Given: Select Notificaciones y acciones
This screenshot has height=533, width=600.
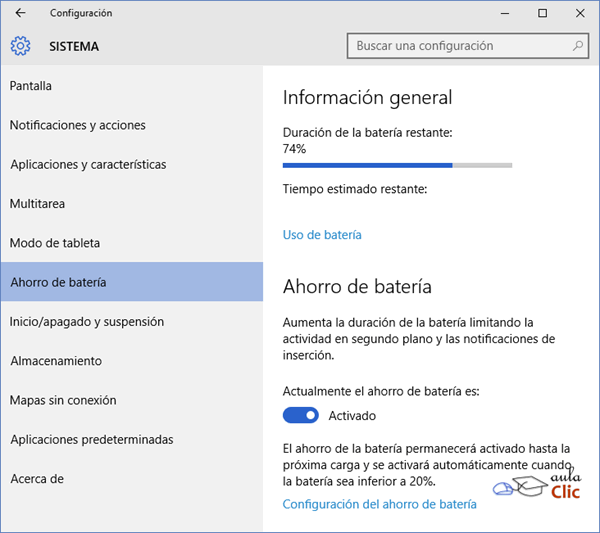Looking at the screenshot, I should click(78, 125).
